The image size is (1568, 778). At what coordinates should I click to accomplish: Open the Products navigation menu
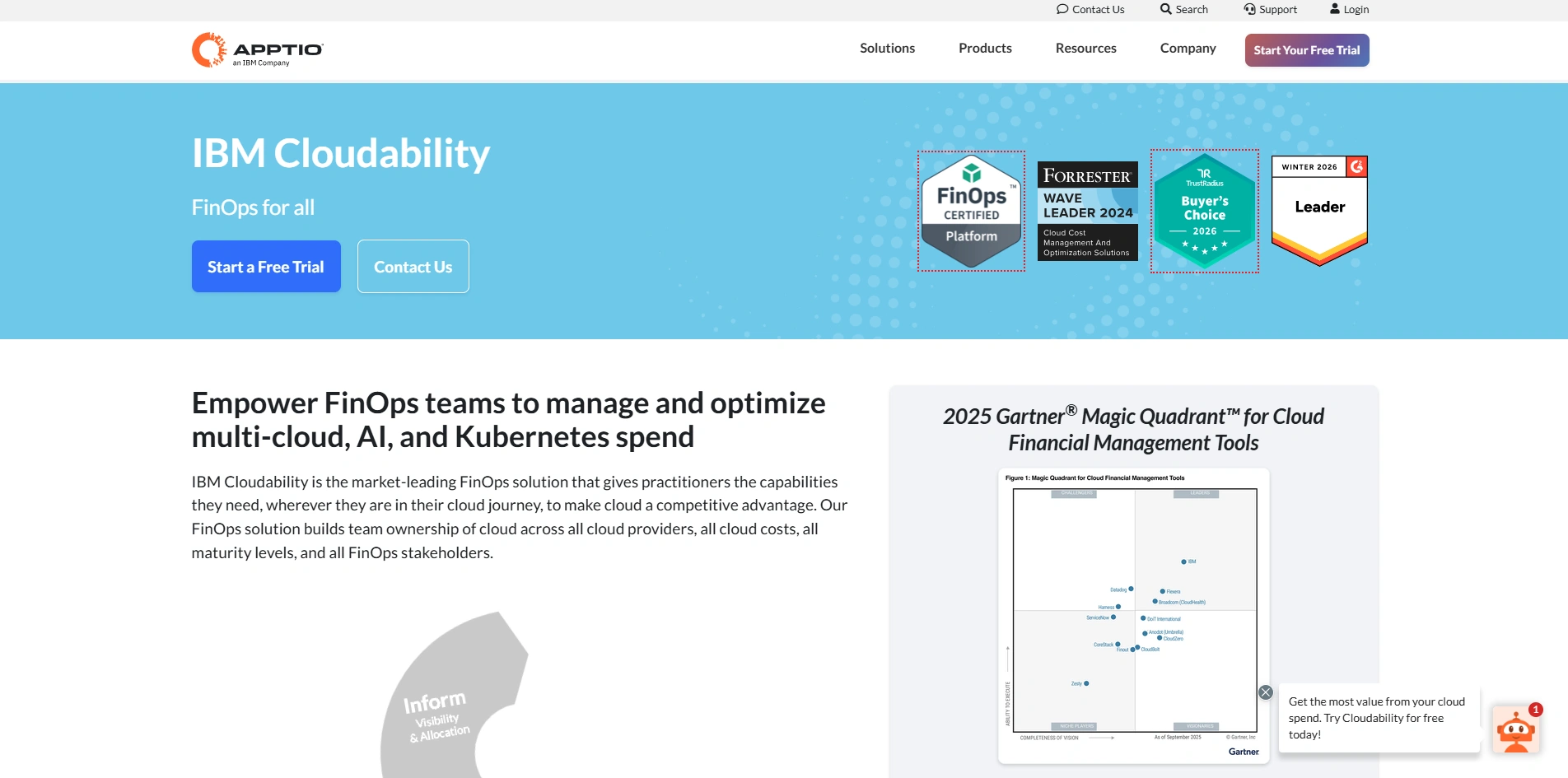point(984,48)
